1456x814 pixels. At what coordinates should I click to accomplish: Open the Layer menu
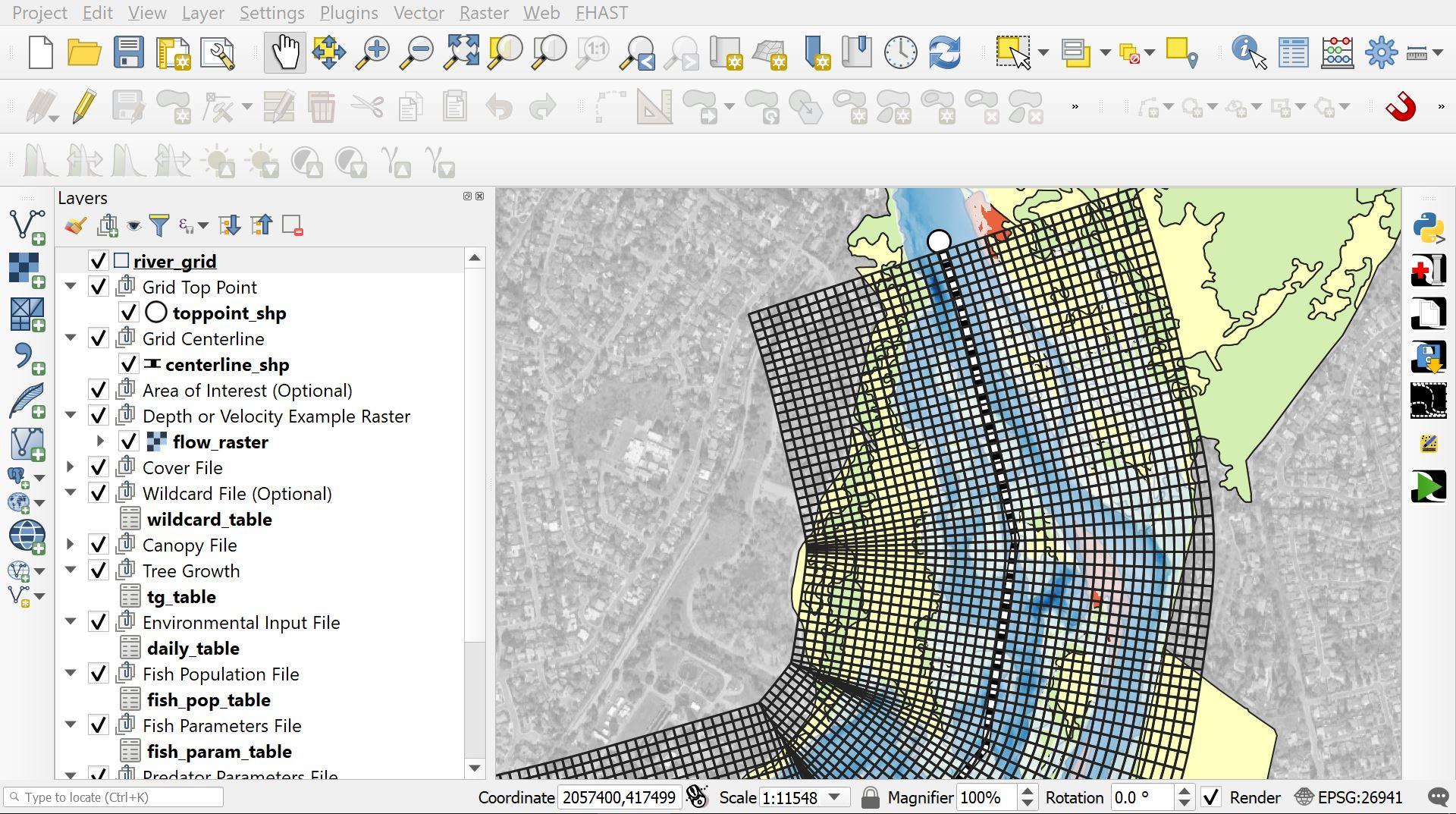coord(202,13)
